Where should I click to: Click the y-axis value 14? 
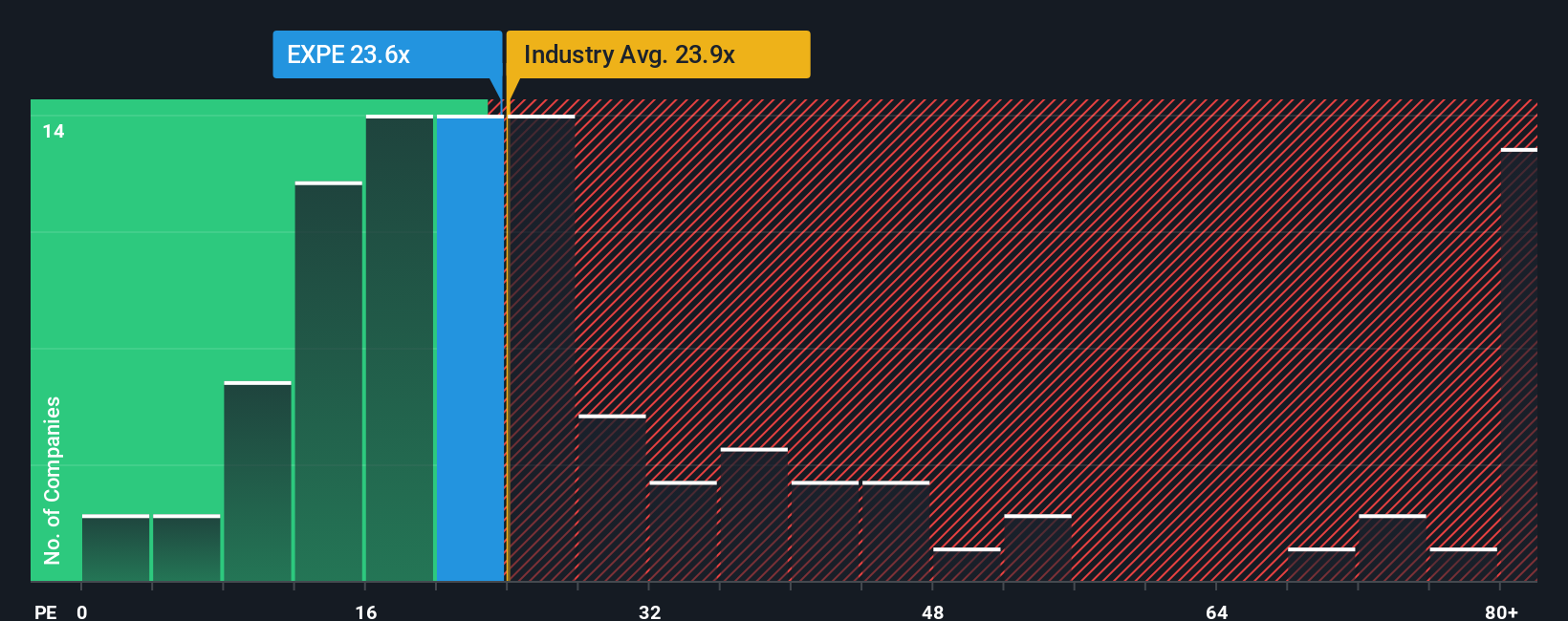coord(54,131)
